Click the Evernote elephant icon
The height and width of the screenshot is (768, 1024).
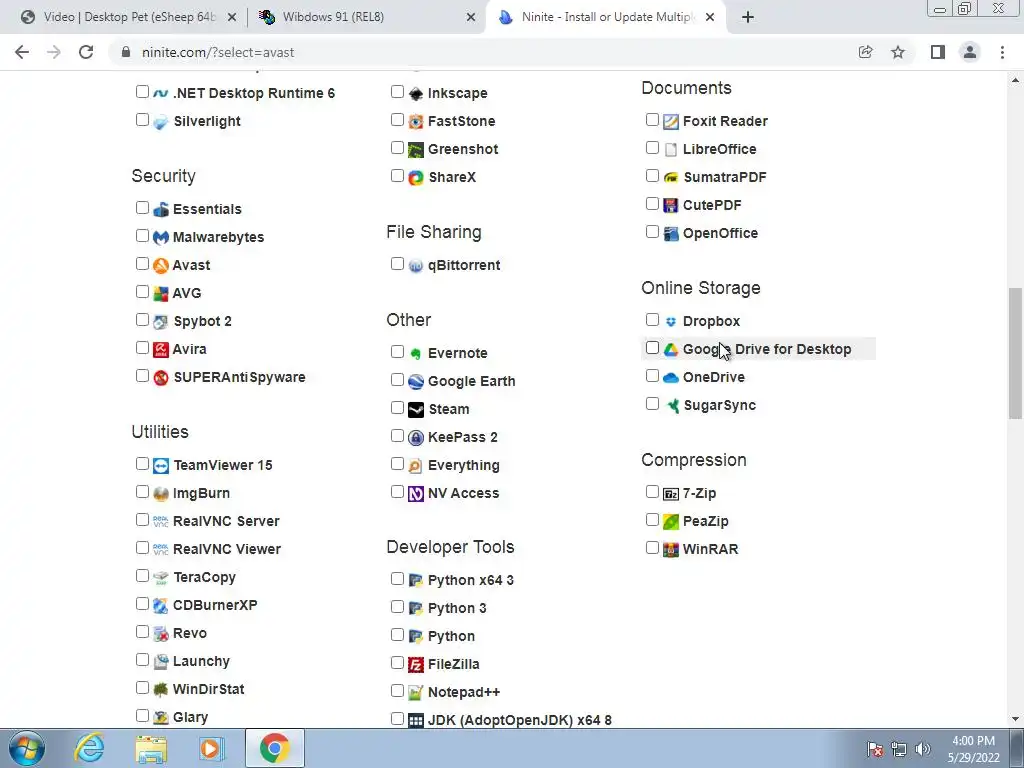pyautogui.click(x=416, y=353)
